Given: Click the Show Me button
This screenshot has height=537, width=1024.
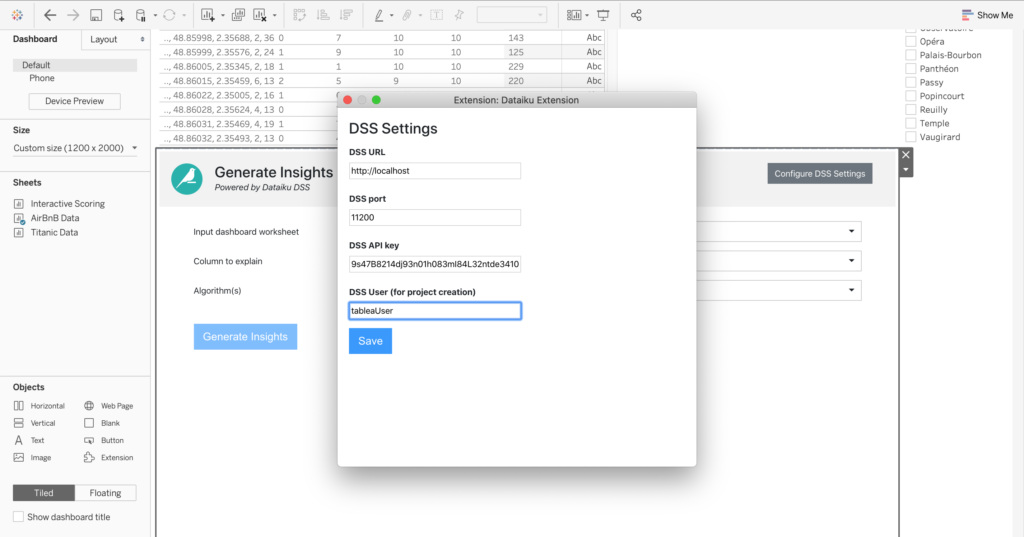Looking at the screenshot, I should (987, 15).
